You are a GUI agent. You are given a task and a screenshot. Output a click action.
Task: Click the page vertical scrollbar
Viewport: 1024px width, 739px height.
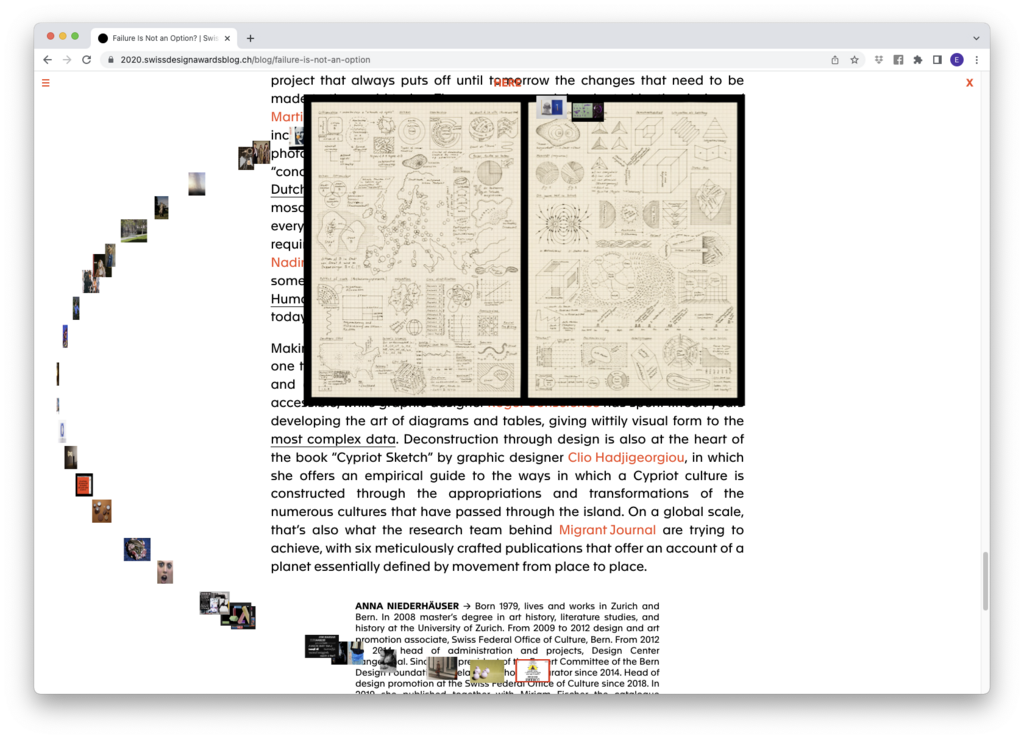click(x=984, y=580)
